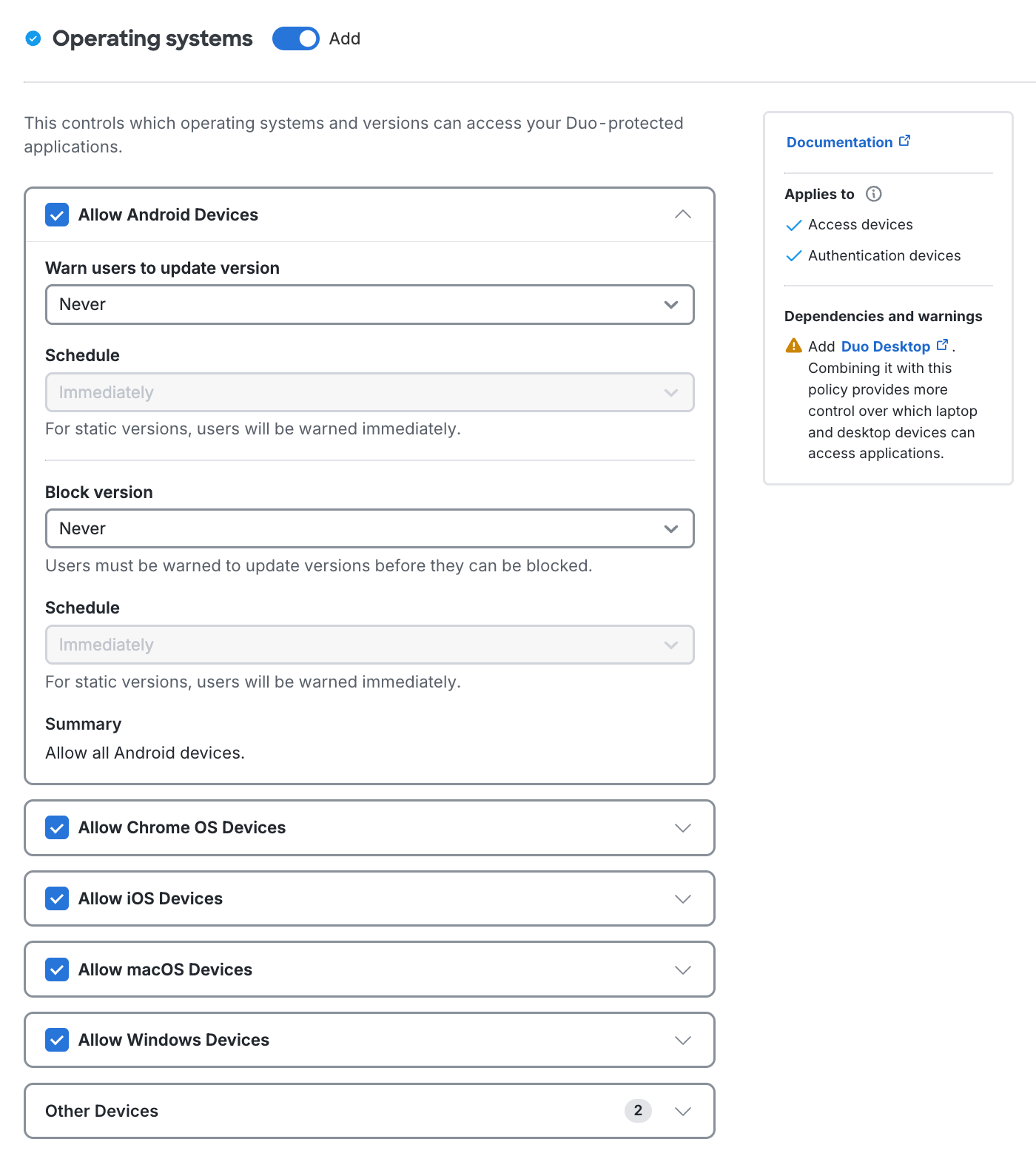Collapse the Allow Android Devices section
This screenshot has height=1156, width=1036.
coord(683,215)
